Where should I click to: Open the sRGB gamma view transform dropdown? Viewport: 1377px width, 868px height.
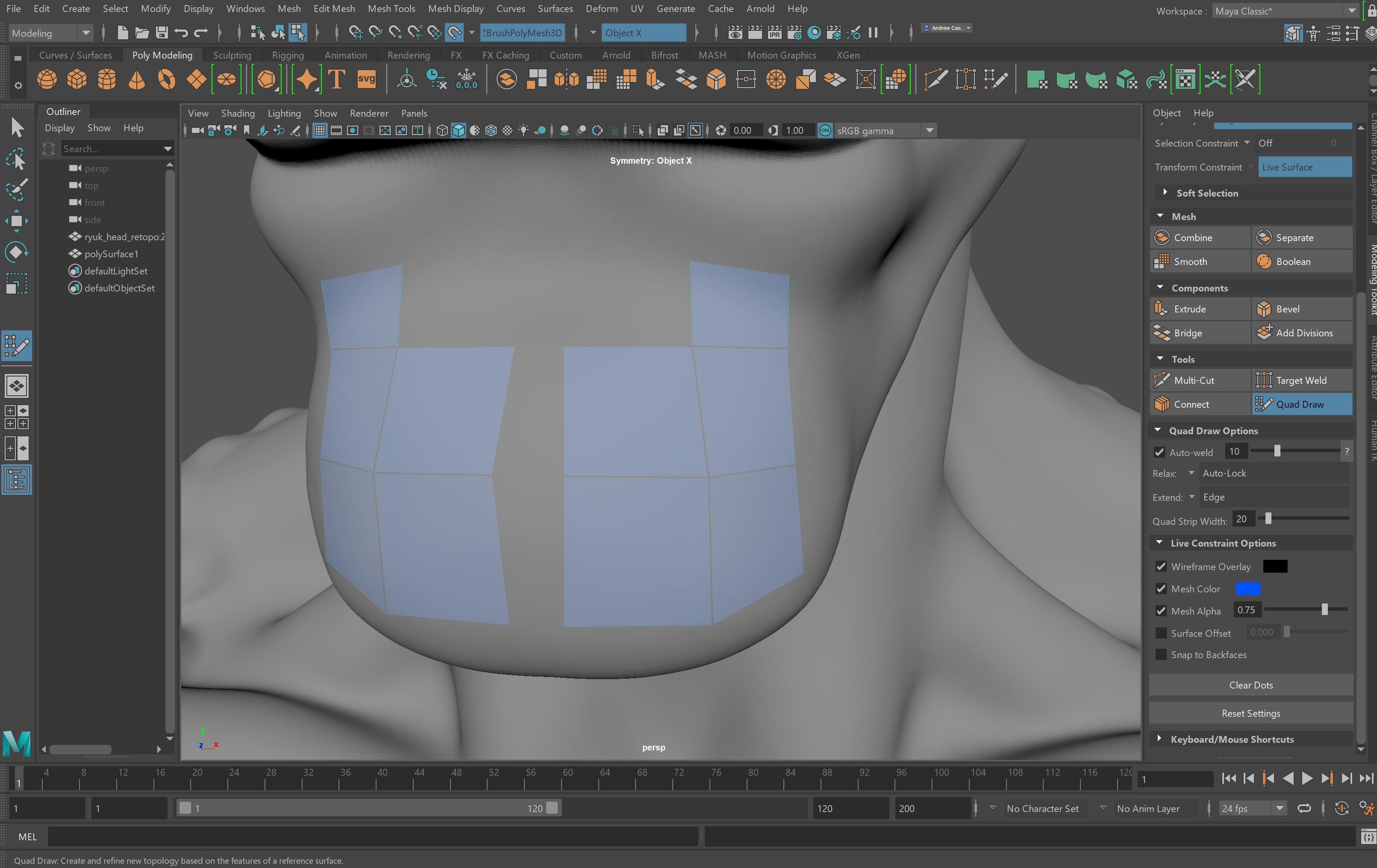point(930,130)
